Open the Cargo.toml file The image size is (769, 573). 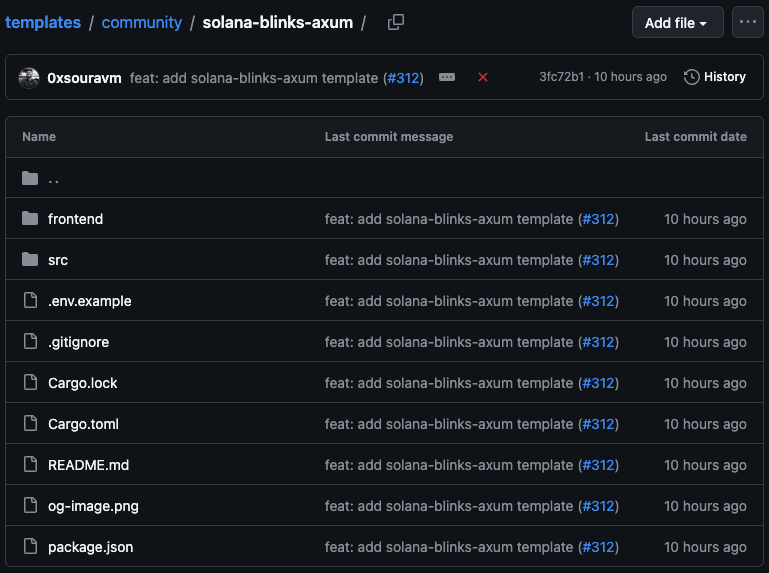[x=83, y=424]
